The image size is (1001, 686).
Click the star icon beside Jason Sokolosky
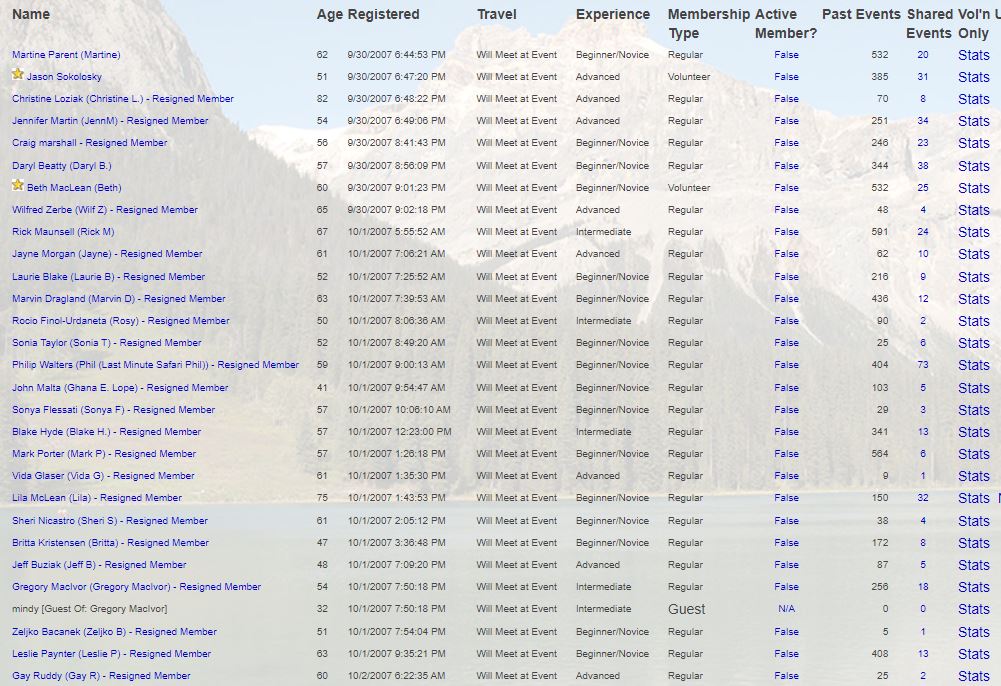(17, 75)
